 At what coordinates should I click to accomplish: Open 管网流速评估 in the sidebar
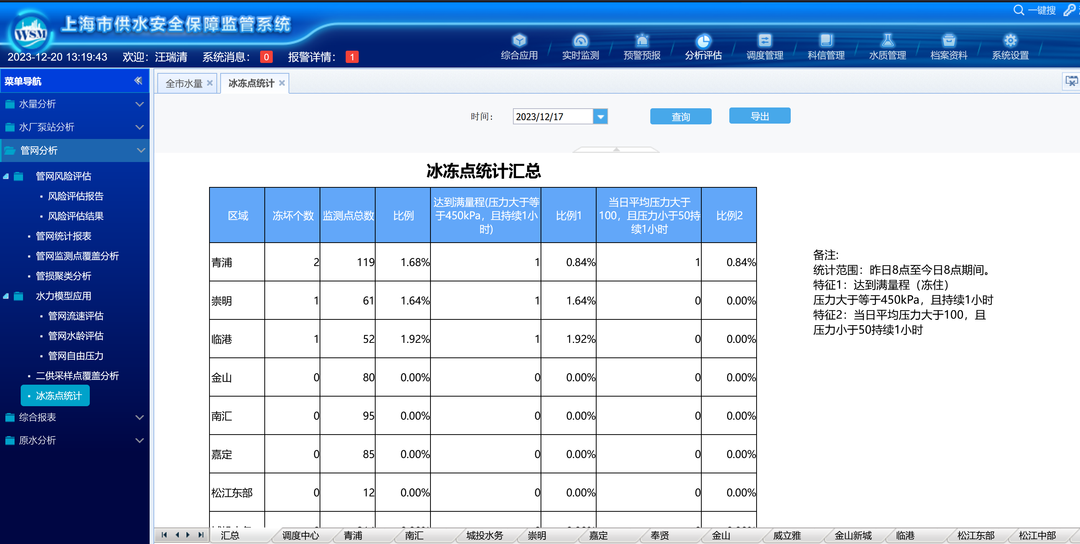(x=76, y=316)
